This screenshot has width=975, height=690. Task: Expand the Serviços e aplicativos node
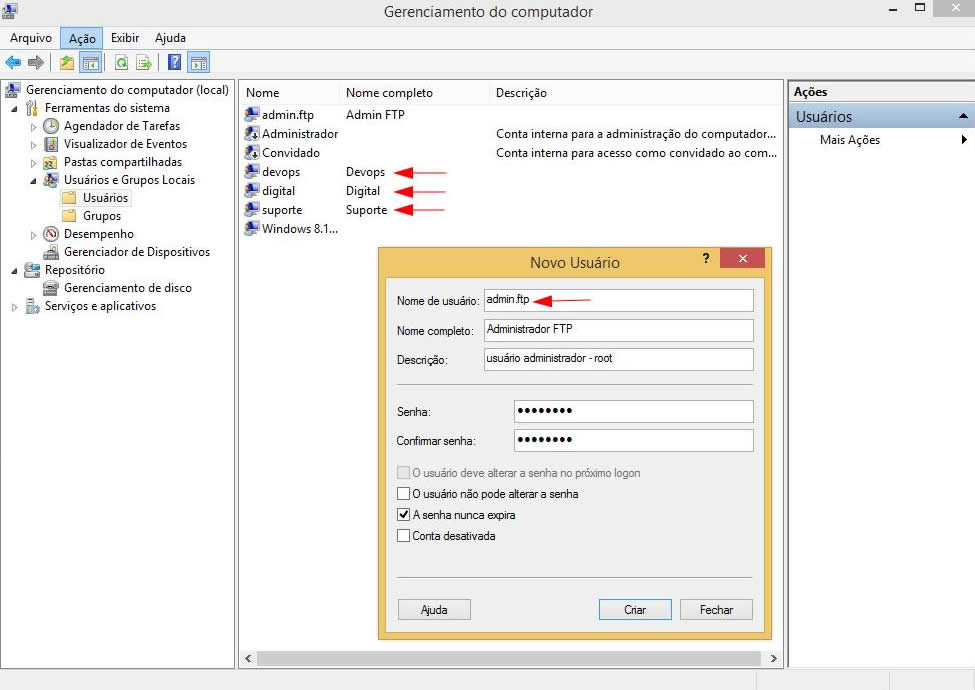(x=15, y=307)
